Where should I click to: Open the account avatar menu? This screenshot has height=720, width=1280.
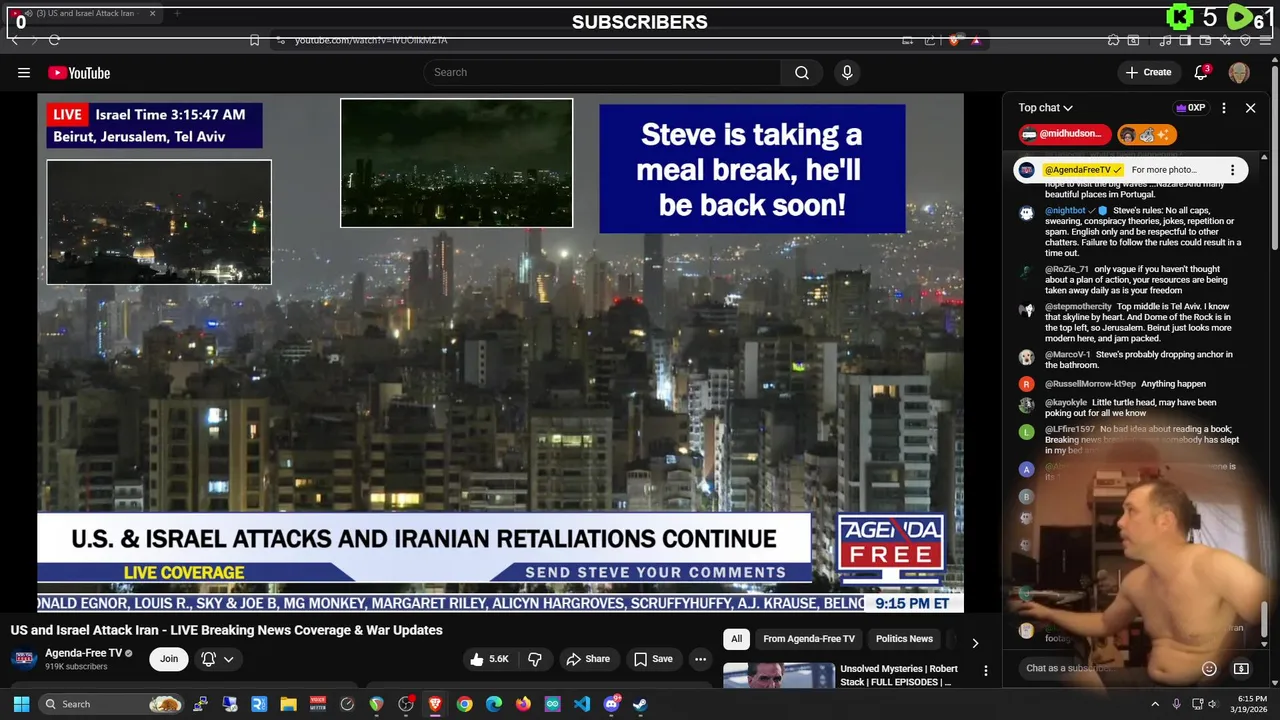point(1239,72)
